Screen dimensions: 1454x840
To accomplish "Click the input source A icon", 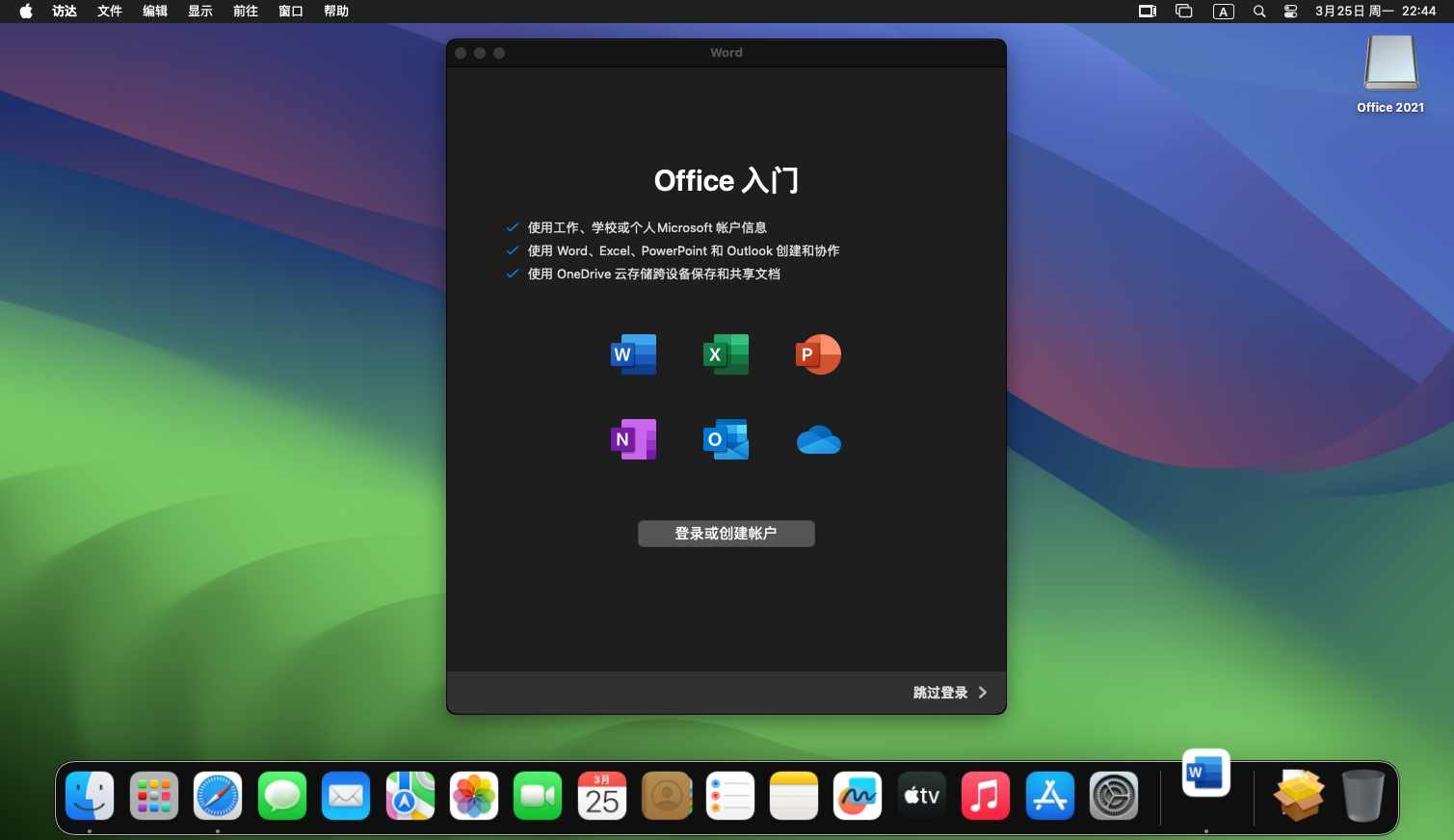I will (1224, 12).
